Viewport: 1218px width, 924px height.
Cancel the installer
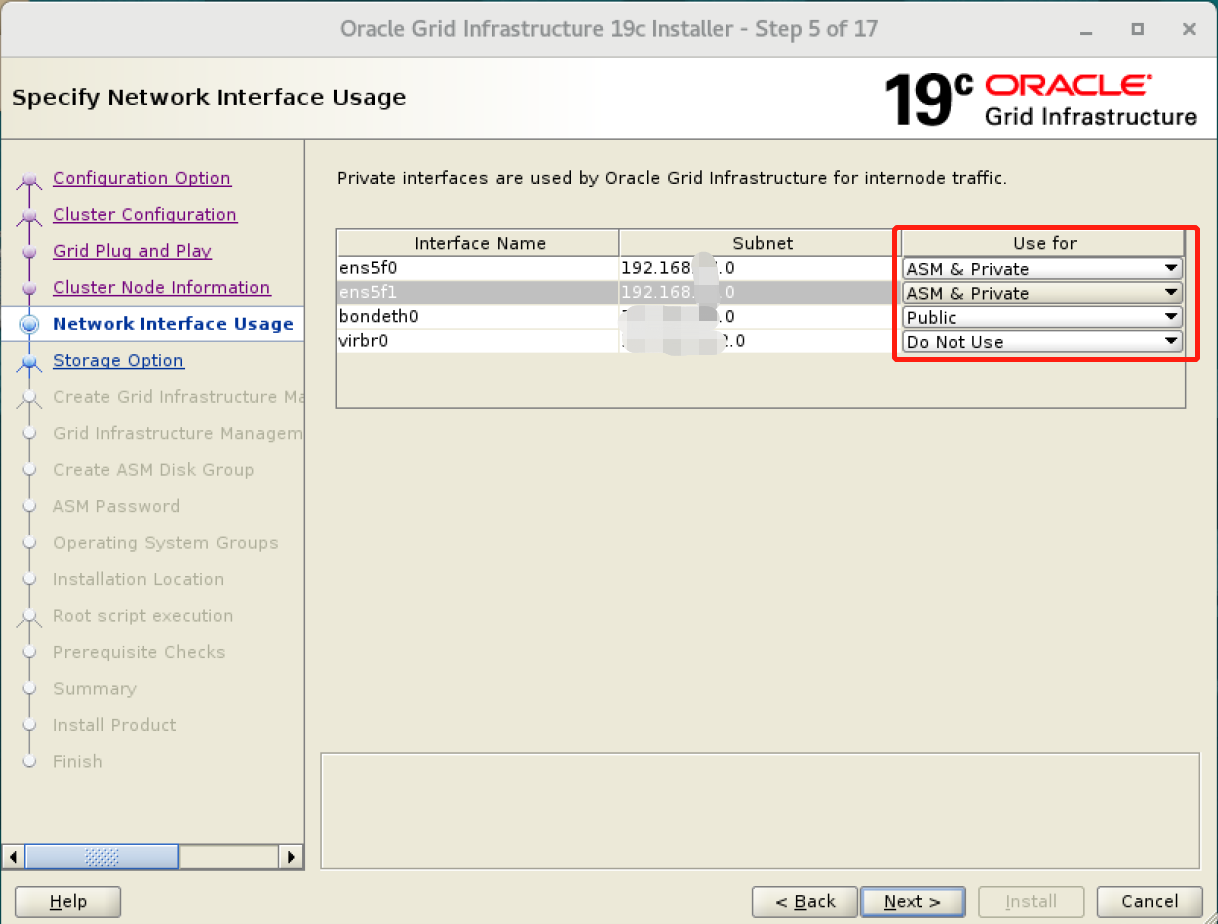pos(1149,901)
